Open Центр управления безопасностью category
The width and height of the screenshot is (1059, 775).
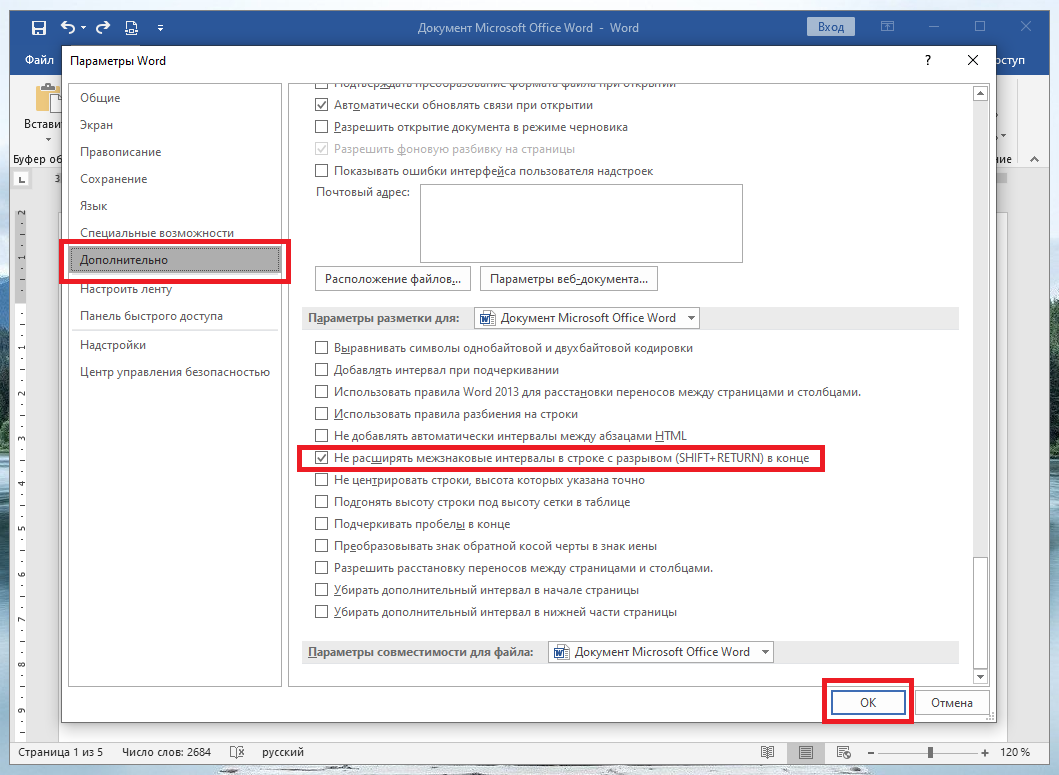click(175, 372)
